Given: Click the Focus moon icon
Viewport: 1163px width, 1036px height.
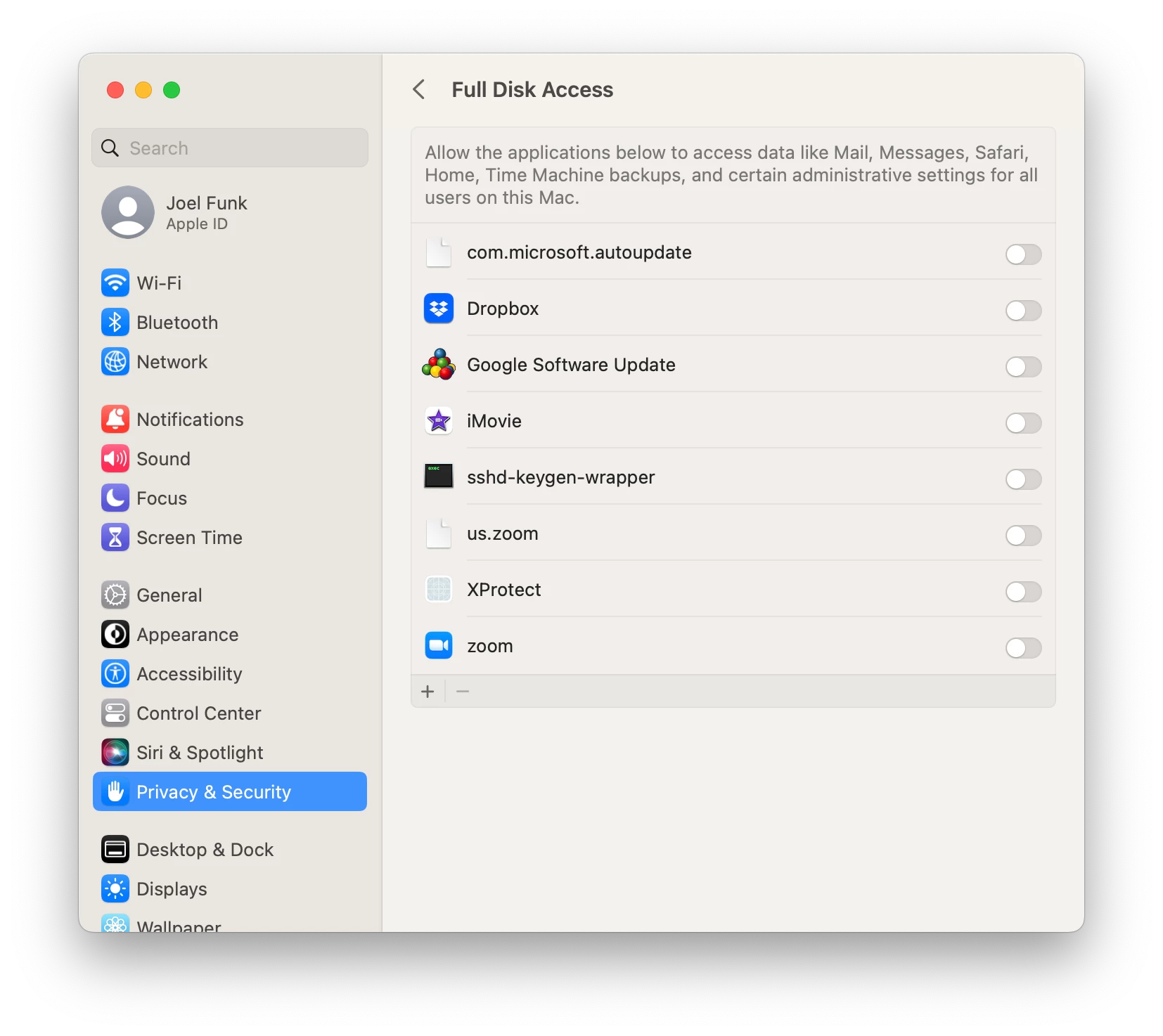Looking at the screenshot, I should 115,498.
